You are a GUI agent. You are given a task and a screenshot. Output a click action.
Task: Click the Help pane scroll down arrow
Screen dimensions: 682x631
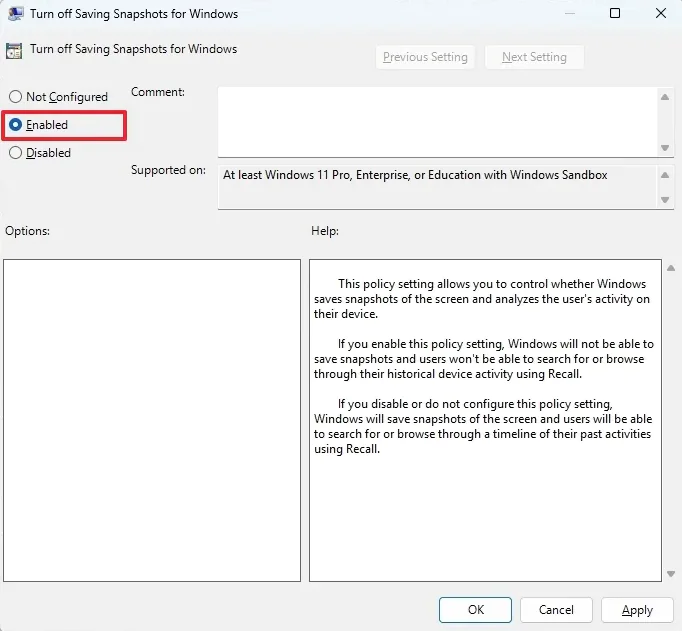click(671, 574)
